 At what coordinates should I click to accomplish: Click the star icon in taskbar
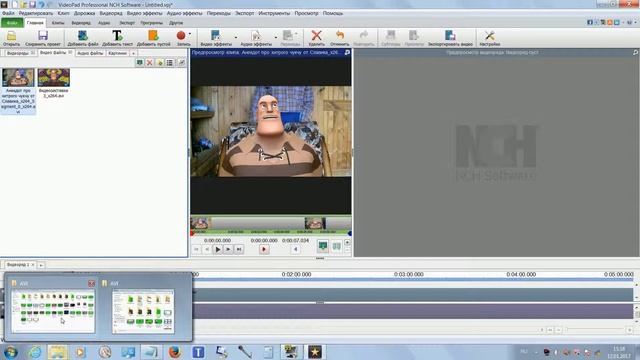coord(314,351)
